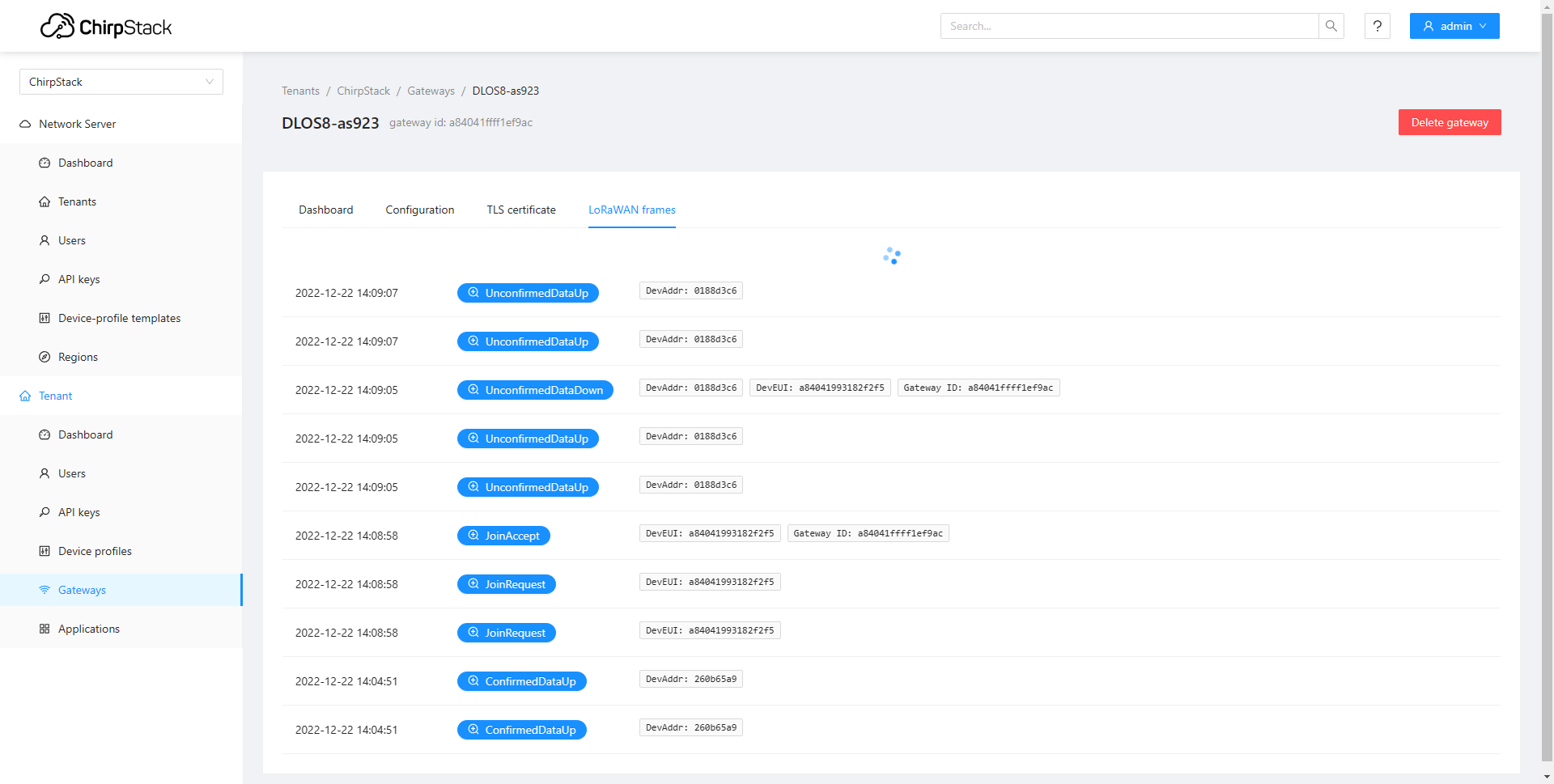Image resolution: width=1554 pixels, height=784 pixels.
Task: Click the Device-profile templates icon
Action: [x=45, y=318]
